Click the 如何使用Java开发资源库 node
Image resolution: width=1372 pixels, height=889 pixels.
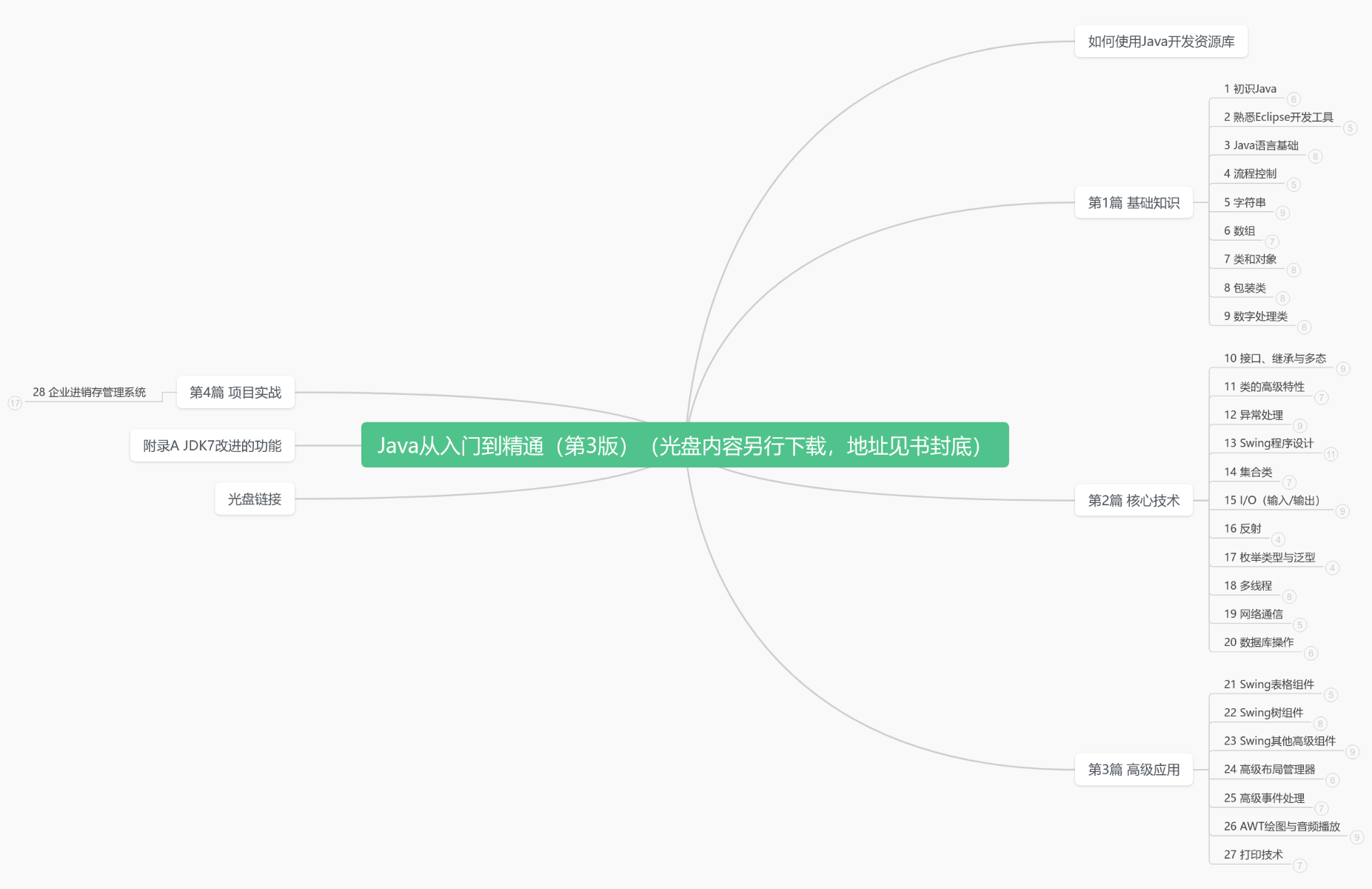coord(1160,42)
